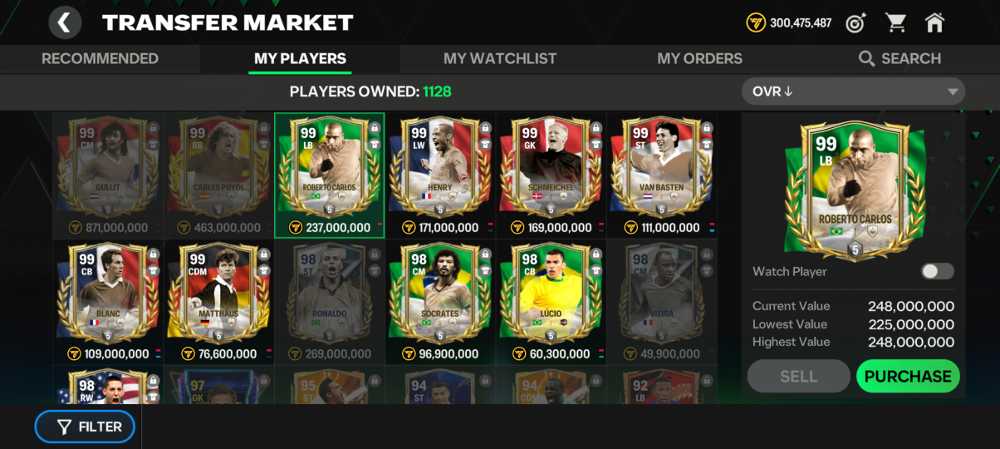Click the green Purchase button
Screen dimensions: 1000x449
(908, 376)
